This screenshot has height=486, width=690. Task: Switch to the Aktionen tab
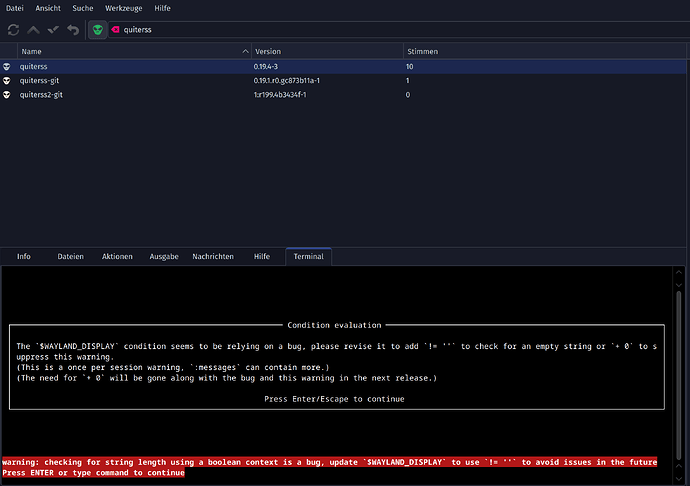(117, 257)
